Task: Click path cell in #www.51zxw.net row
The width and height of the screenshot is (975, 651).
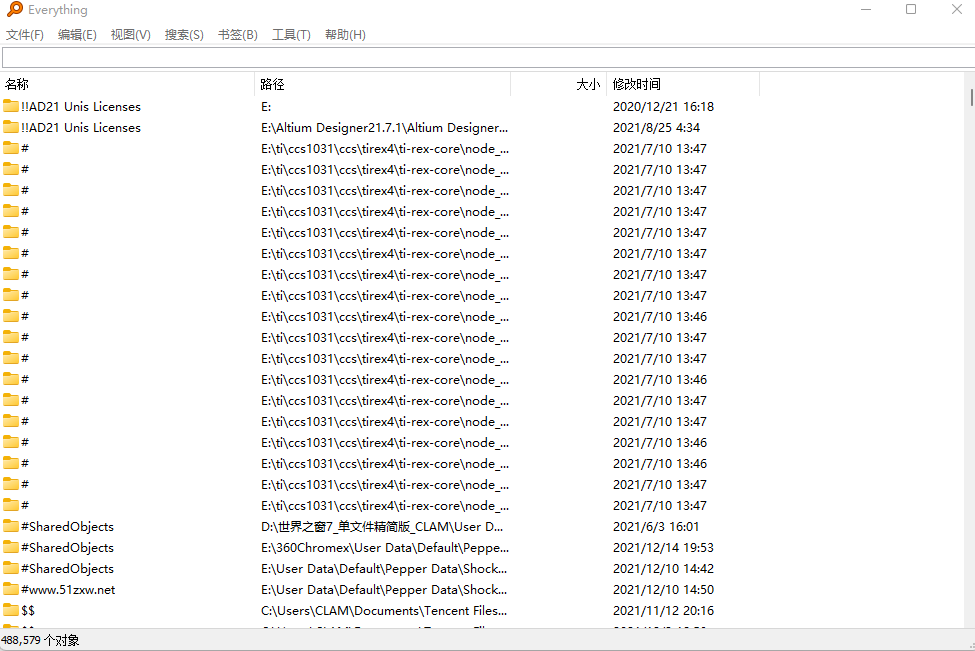Action: [384, 589]
